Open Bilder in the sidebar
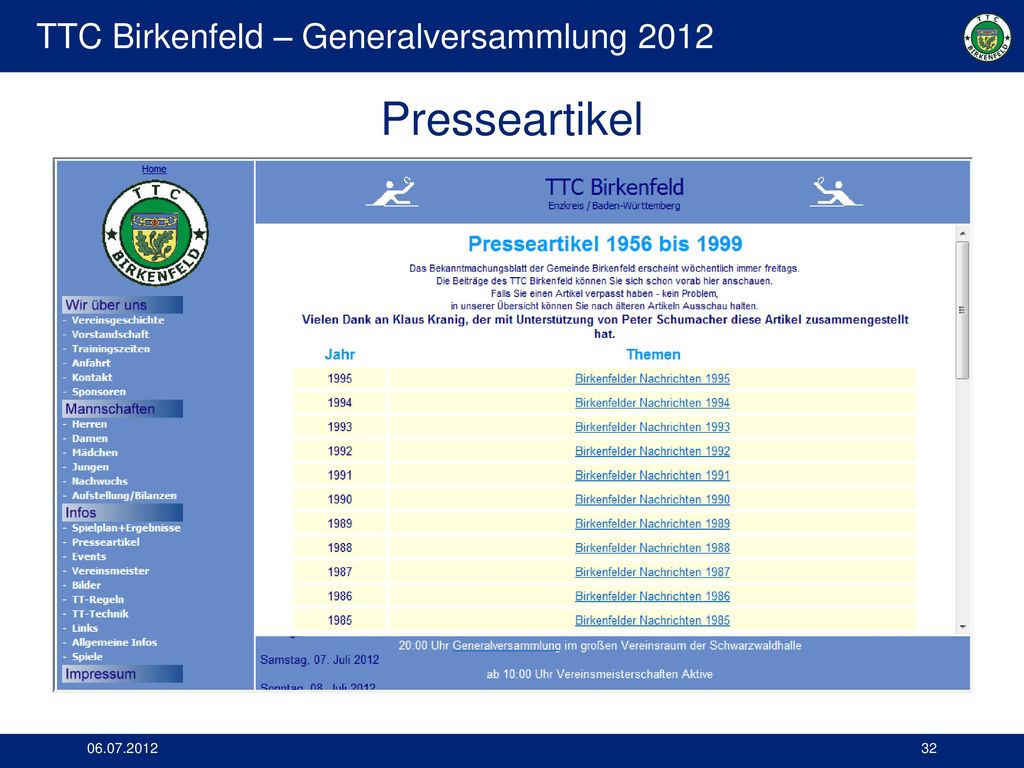Image resolution: width=1024 pixels, height=768 pixels. 86,585
